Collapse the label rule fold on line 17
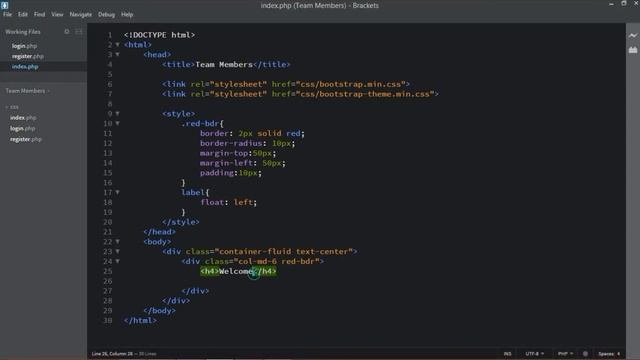The image size is (640, 360). tap(118, 192)
